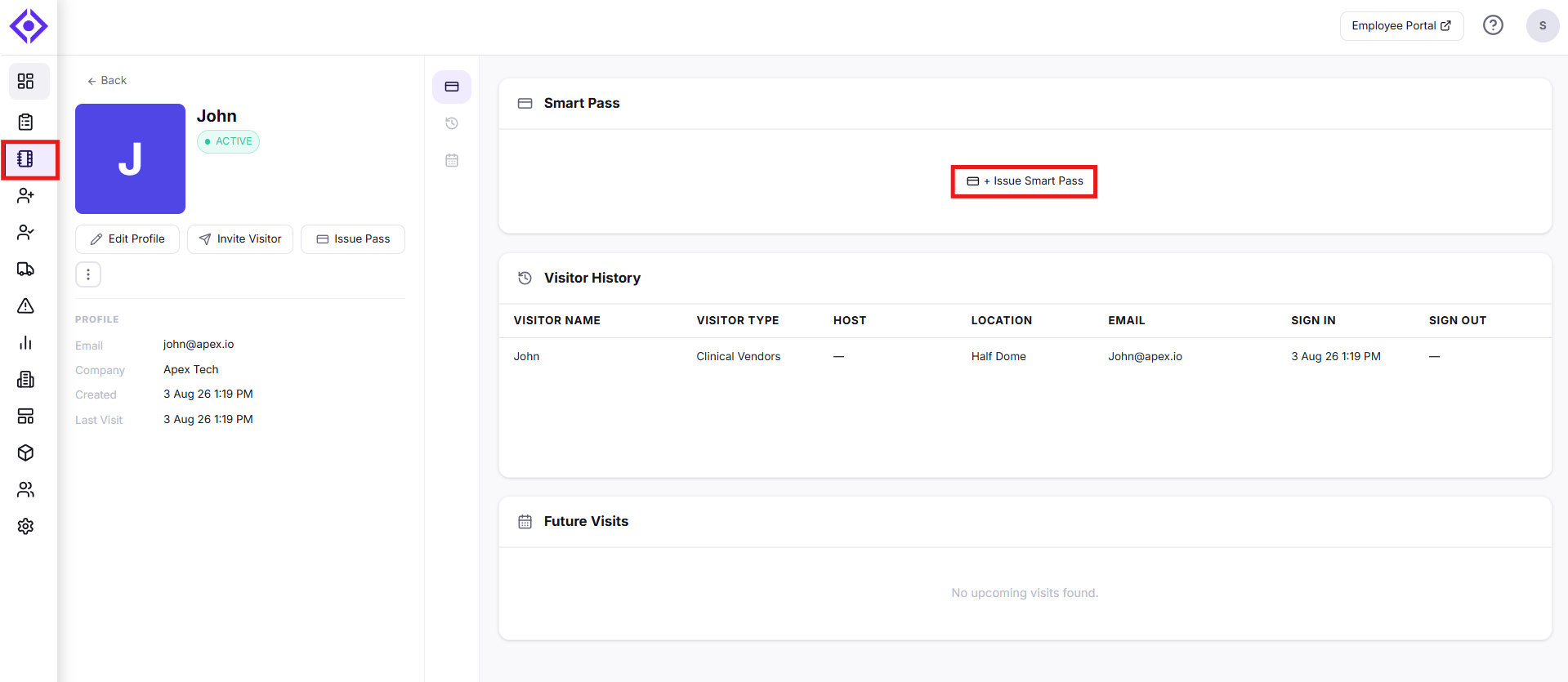Click the Clinical Vendors table cell

739,357
